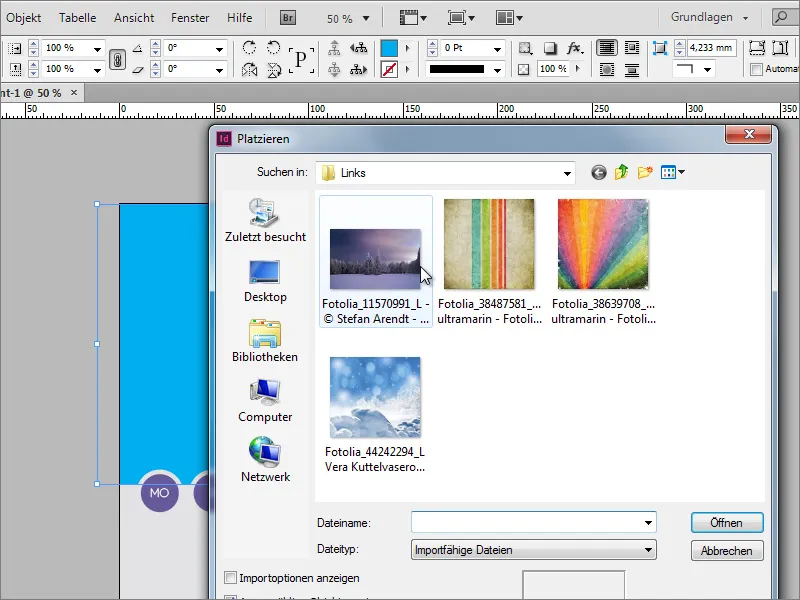This screenshot has height=600, width=800.
Task: Click the apply effect to object icon
Action: point(524,48)
